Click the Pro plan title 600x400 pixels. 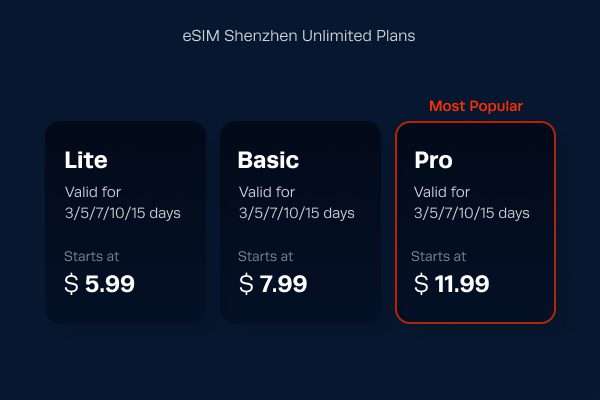click(434, 160)
